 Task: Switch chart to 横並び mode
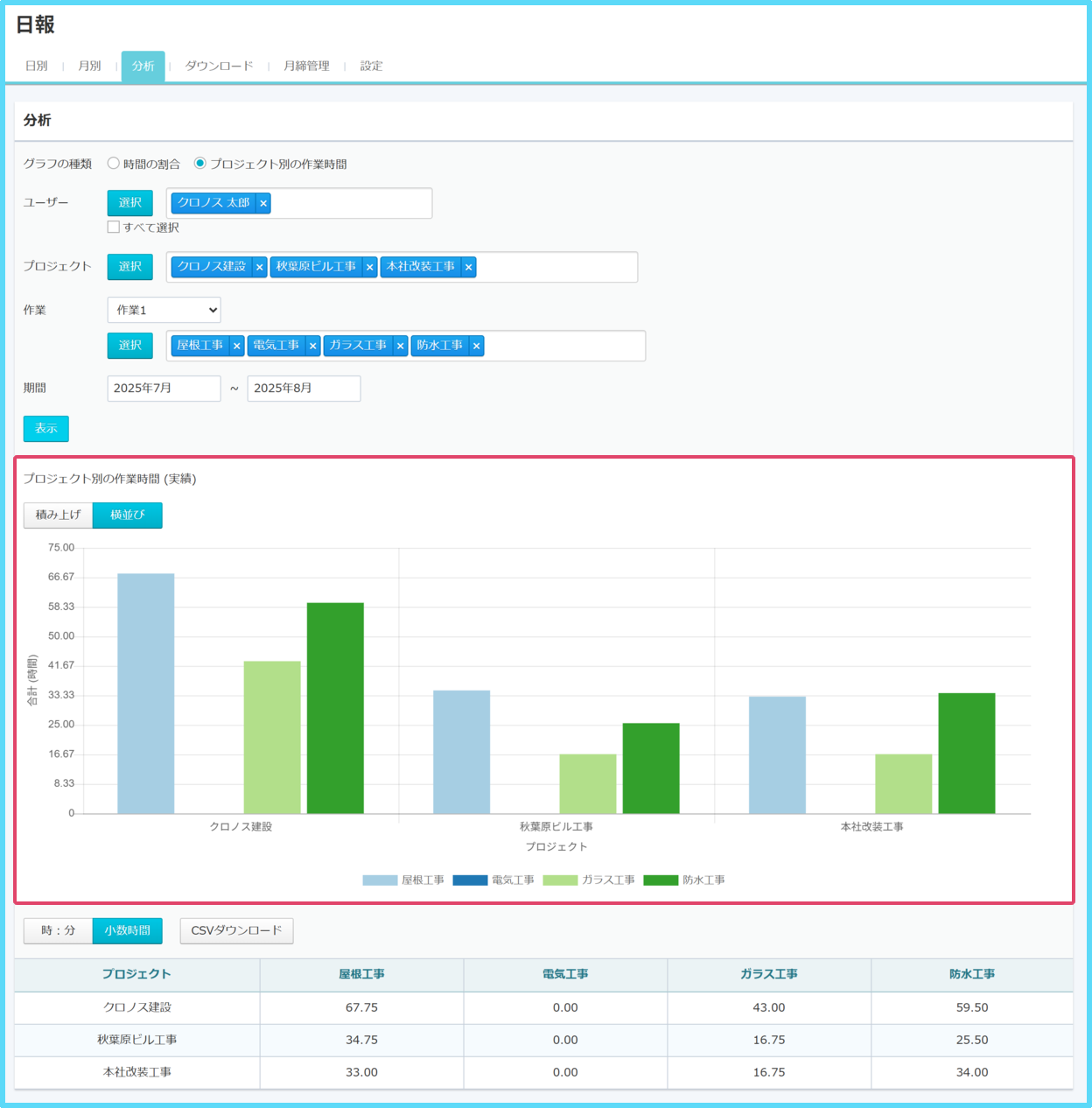[128, 515]
